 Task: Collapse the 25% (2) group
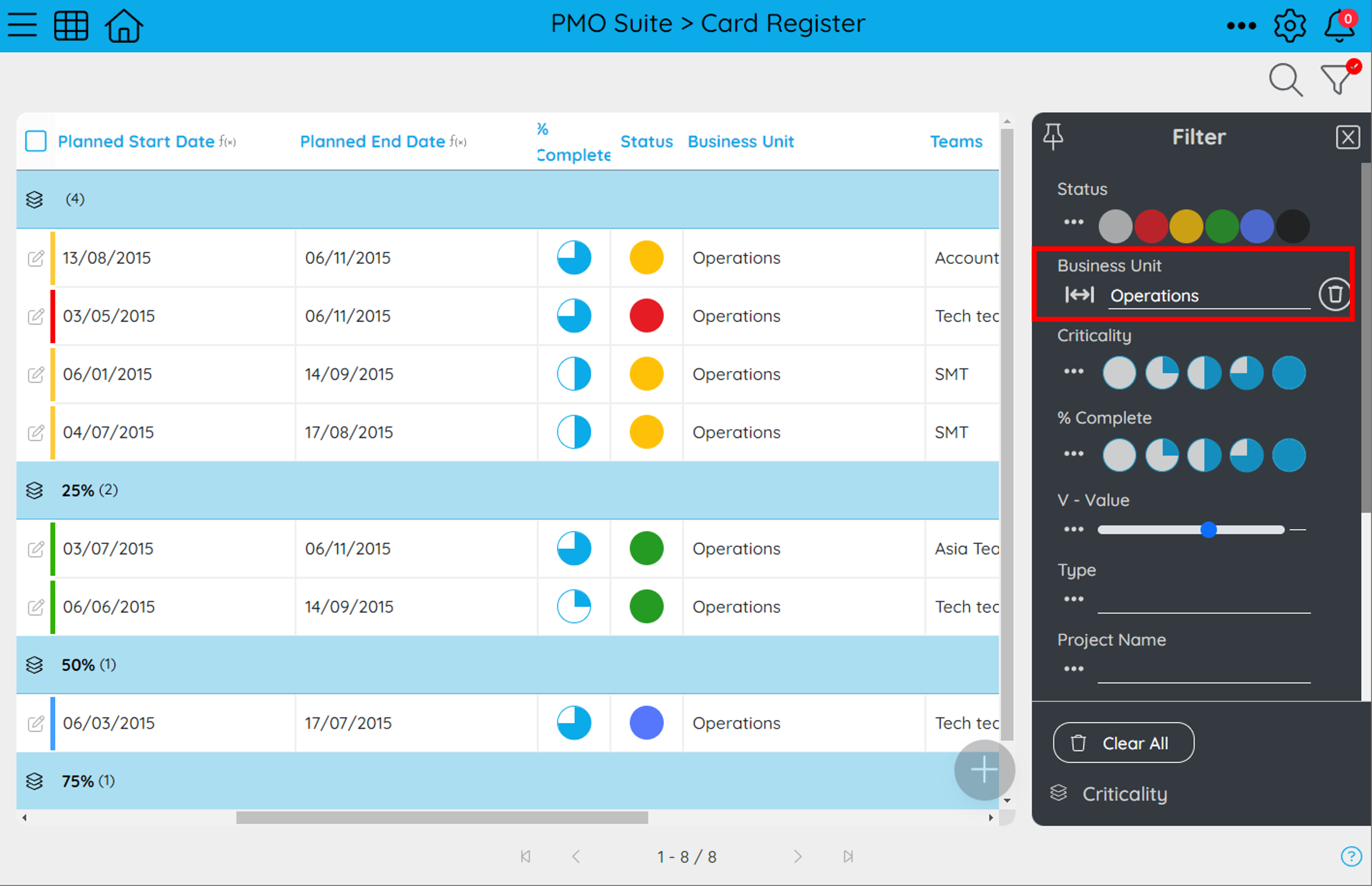tap(34, 491)
